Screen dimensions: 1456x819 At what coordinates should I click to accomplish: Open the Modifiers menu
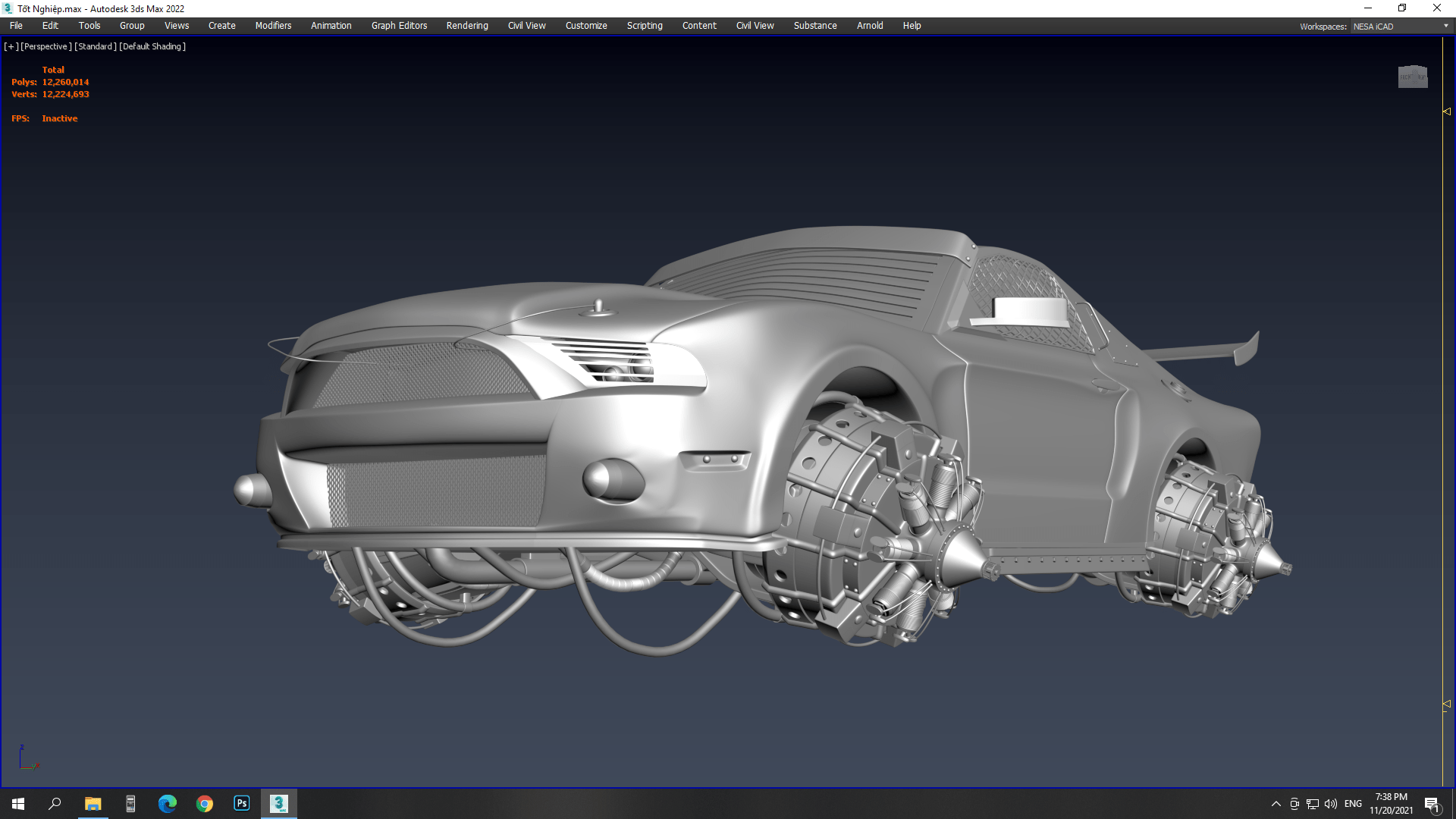pyautogui.click(x=273, y=26)
